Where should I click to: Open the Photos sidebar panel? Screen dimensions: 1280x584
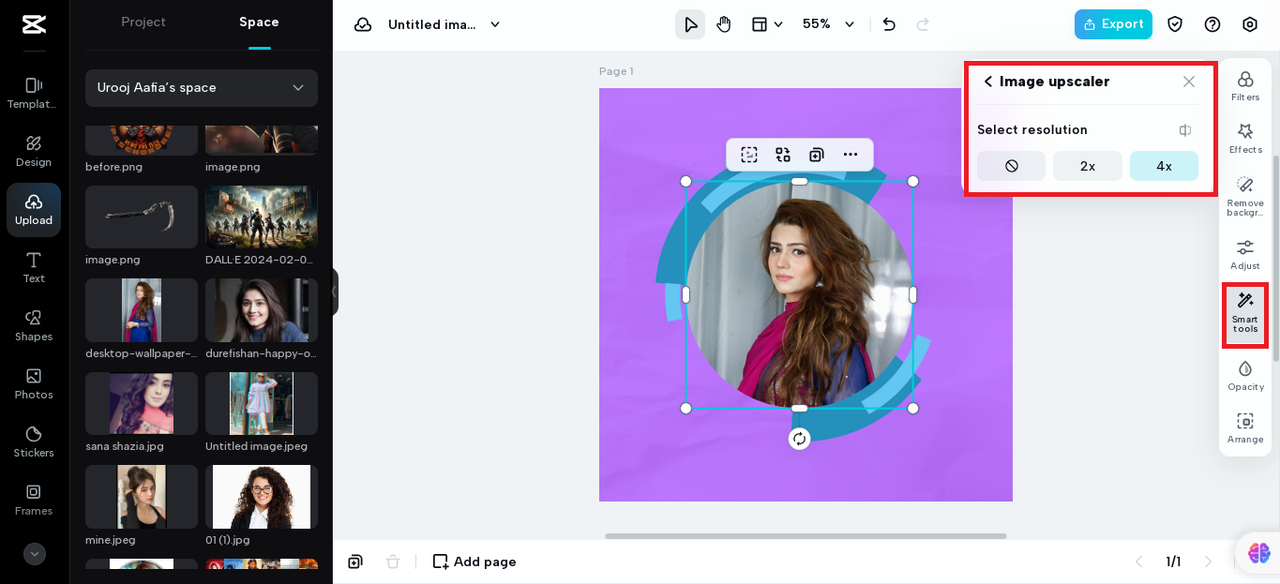coord(33,384)
